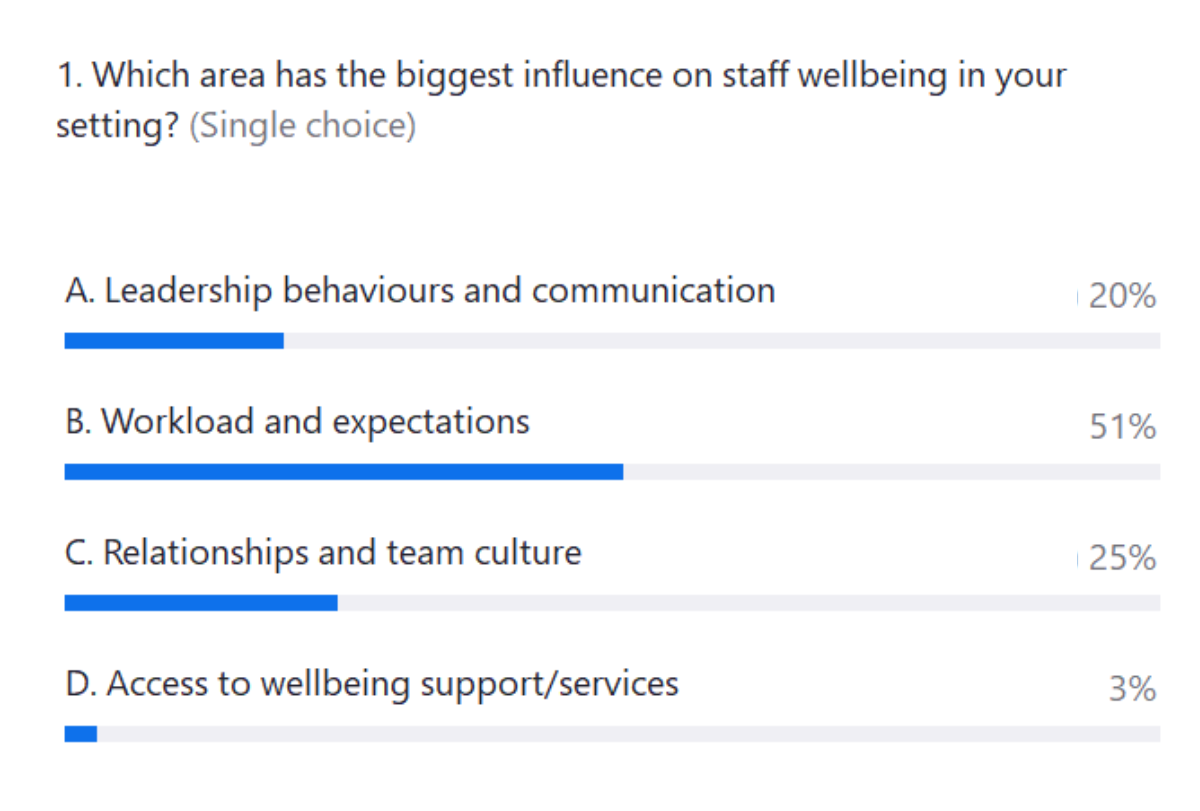The image size is (1200, 811).
Task: Click the question number "1."
Action: pos(71,75)
